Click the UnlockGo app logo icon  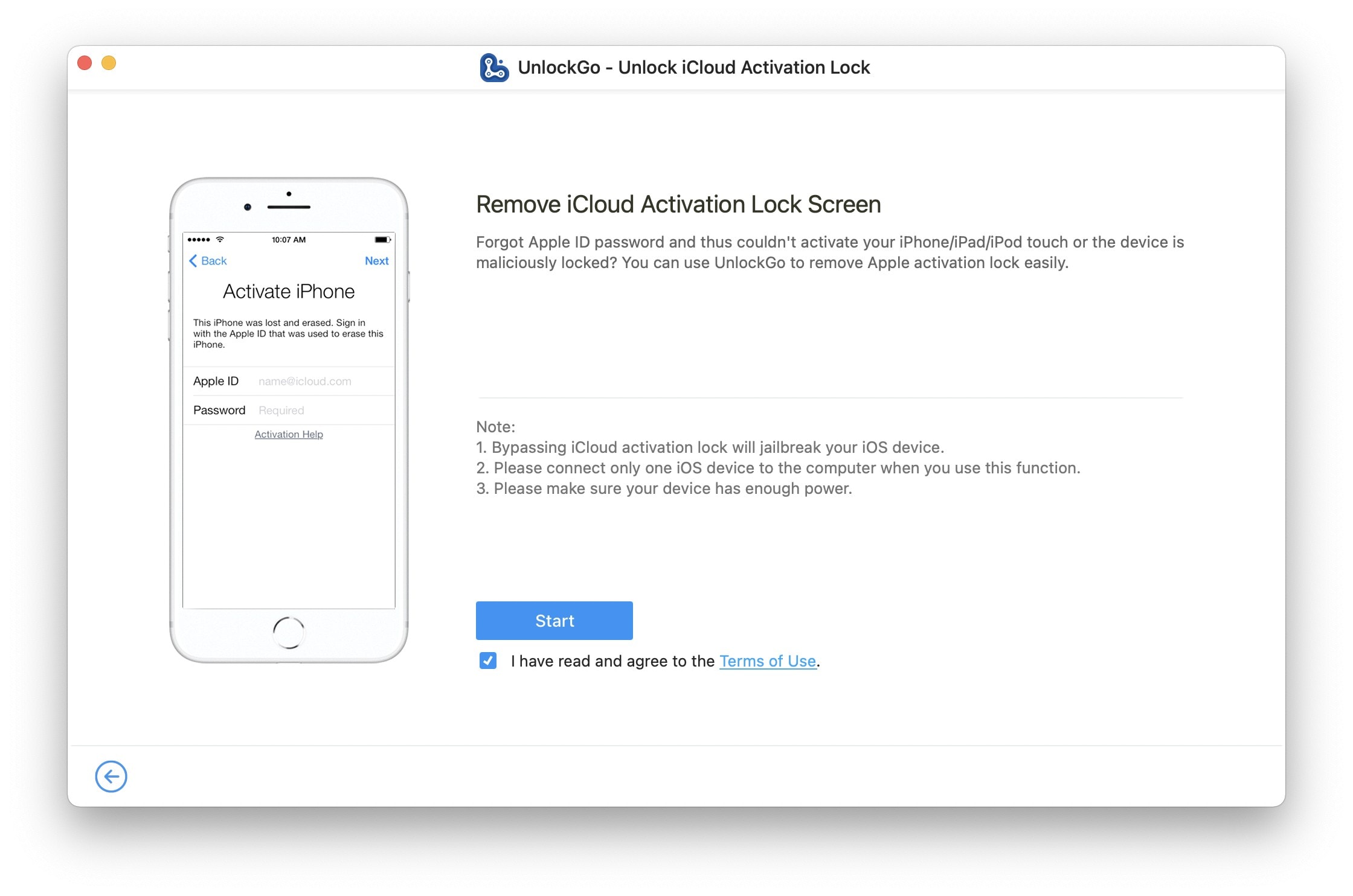(494, 68)
